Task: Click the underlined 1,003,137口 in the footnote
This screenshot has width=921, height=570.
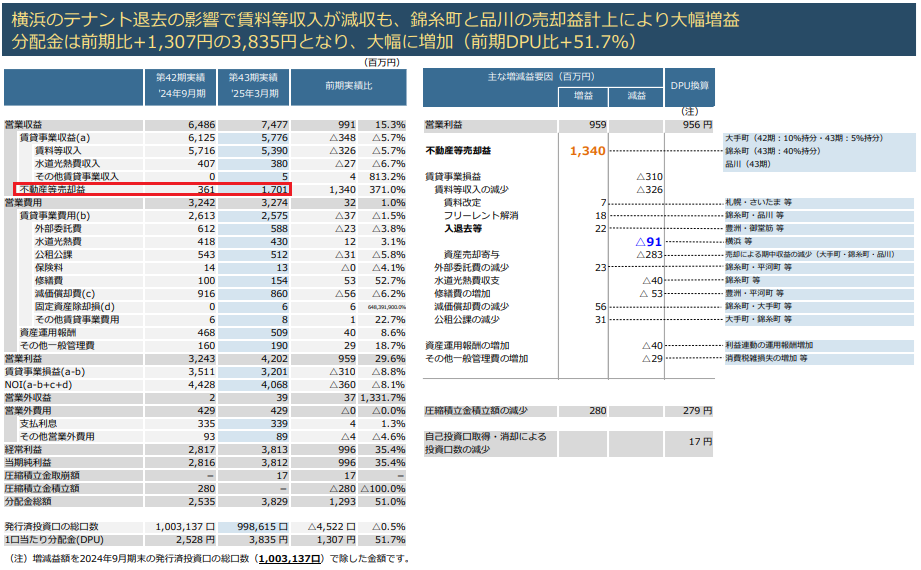Action: point(290,558)
